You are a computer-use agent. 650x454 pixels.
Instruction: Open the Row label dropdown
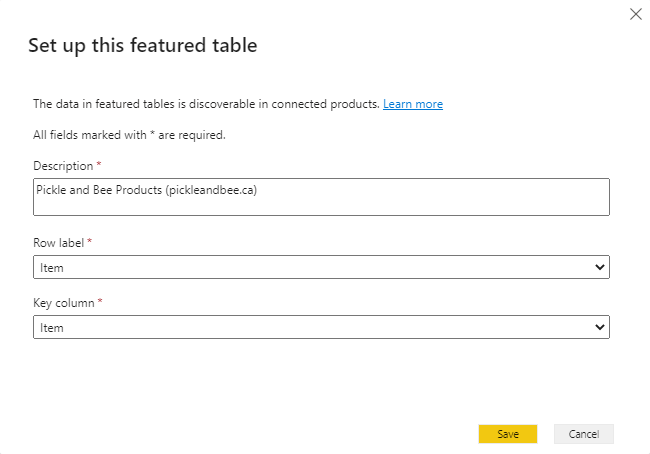tap(321, 267)
